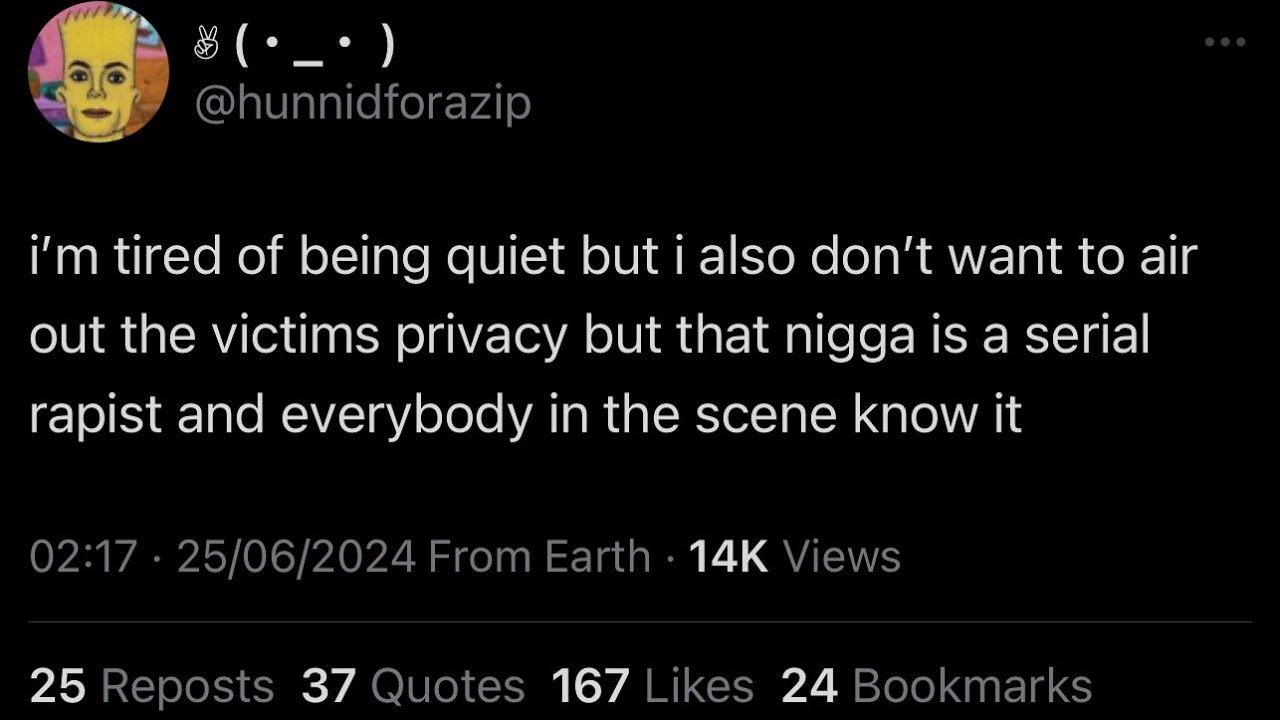Open the 37 Quotes list
The image size is (1280, 720).
pos(413,686)
